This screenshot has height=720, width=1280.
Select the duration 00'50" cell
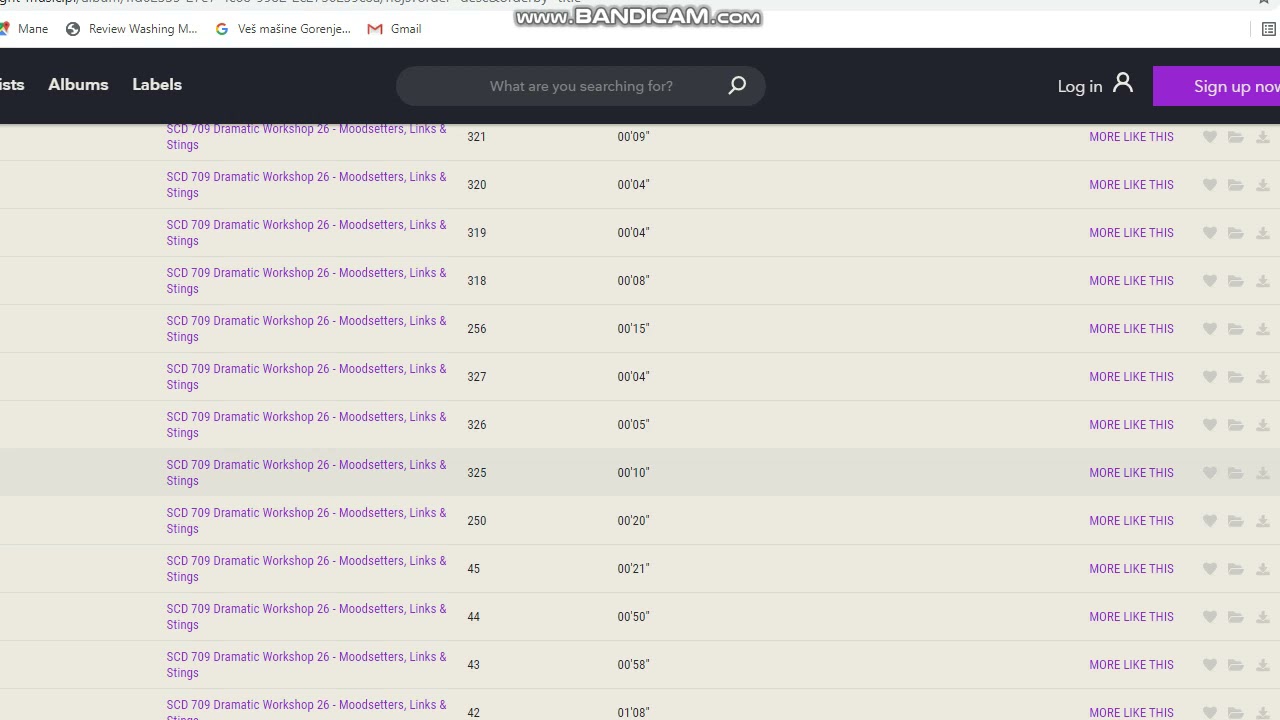click(x=633, y=617)
